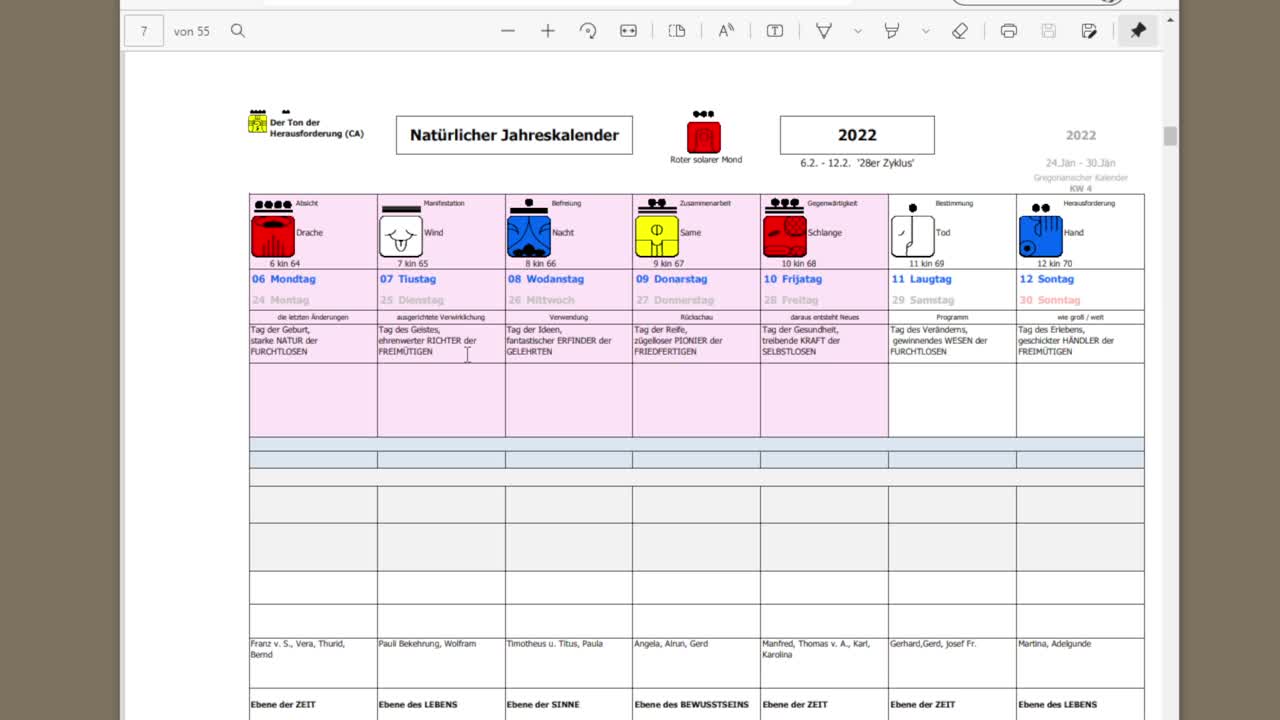This screenshot has width=1280, height=720.
Task: Zoom in with the plus icon
Action: (548, 31)
